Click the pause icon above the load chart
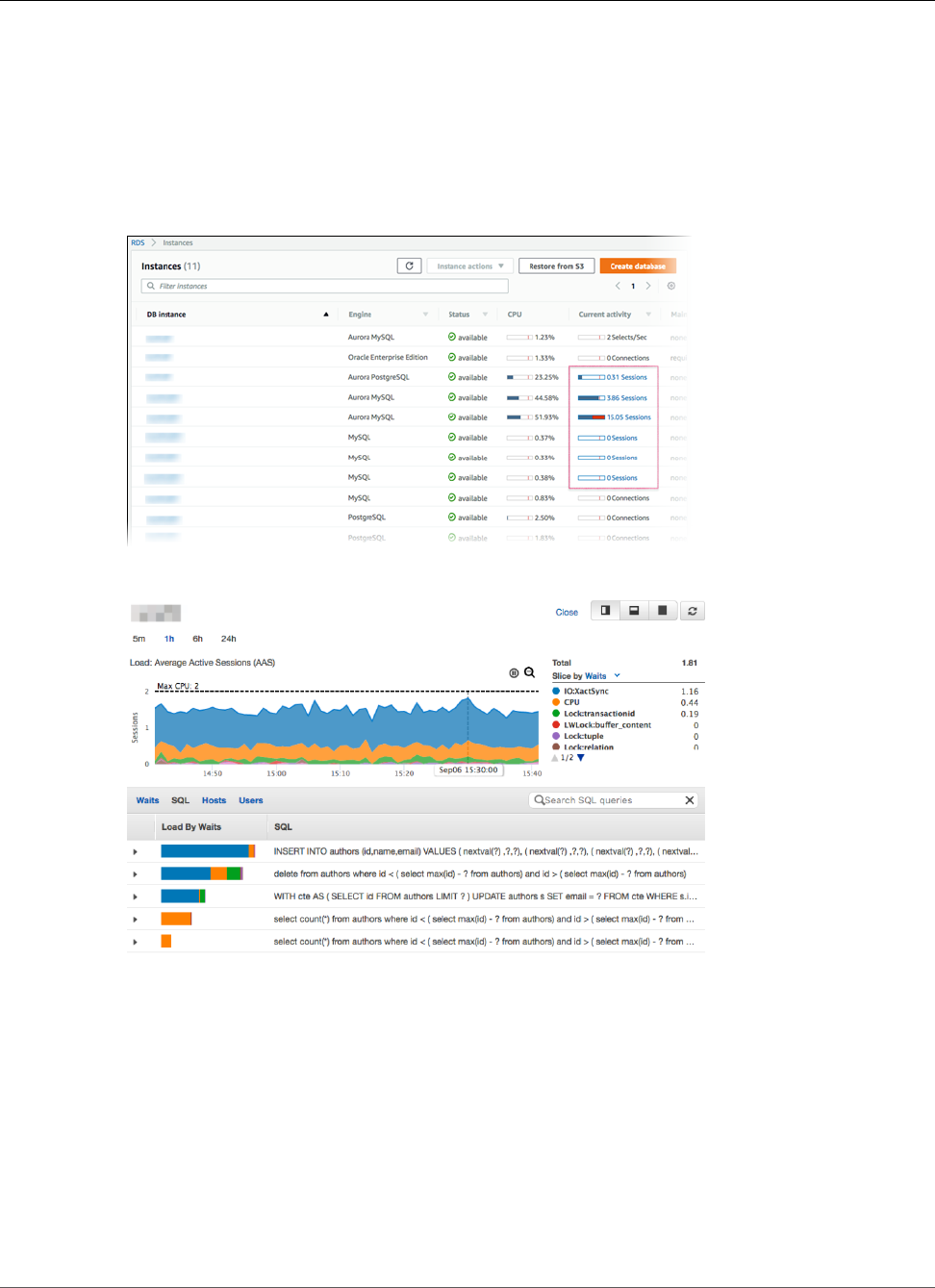 (514, 673)
